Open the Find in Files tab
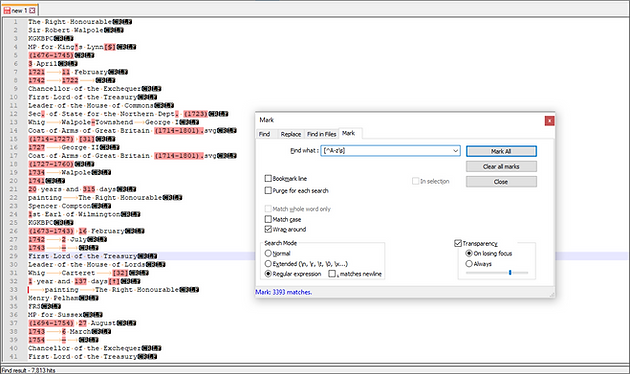Image resolution: width=630 pixels, height=374 pixels. 321,134
